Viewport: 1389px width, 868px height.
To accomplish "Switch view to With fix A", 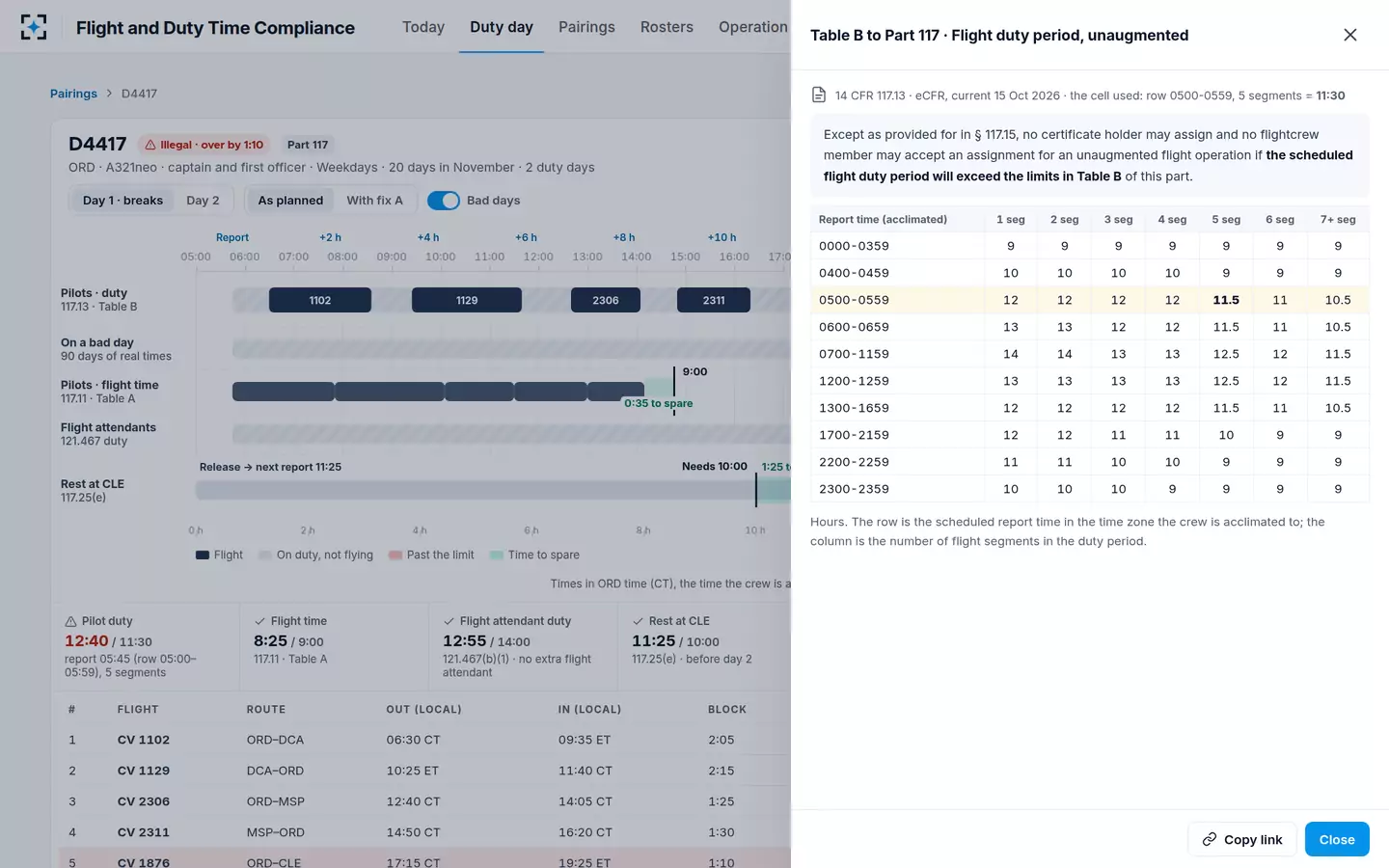I will coord(374,201).
